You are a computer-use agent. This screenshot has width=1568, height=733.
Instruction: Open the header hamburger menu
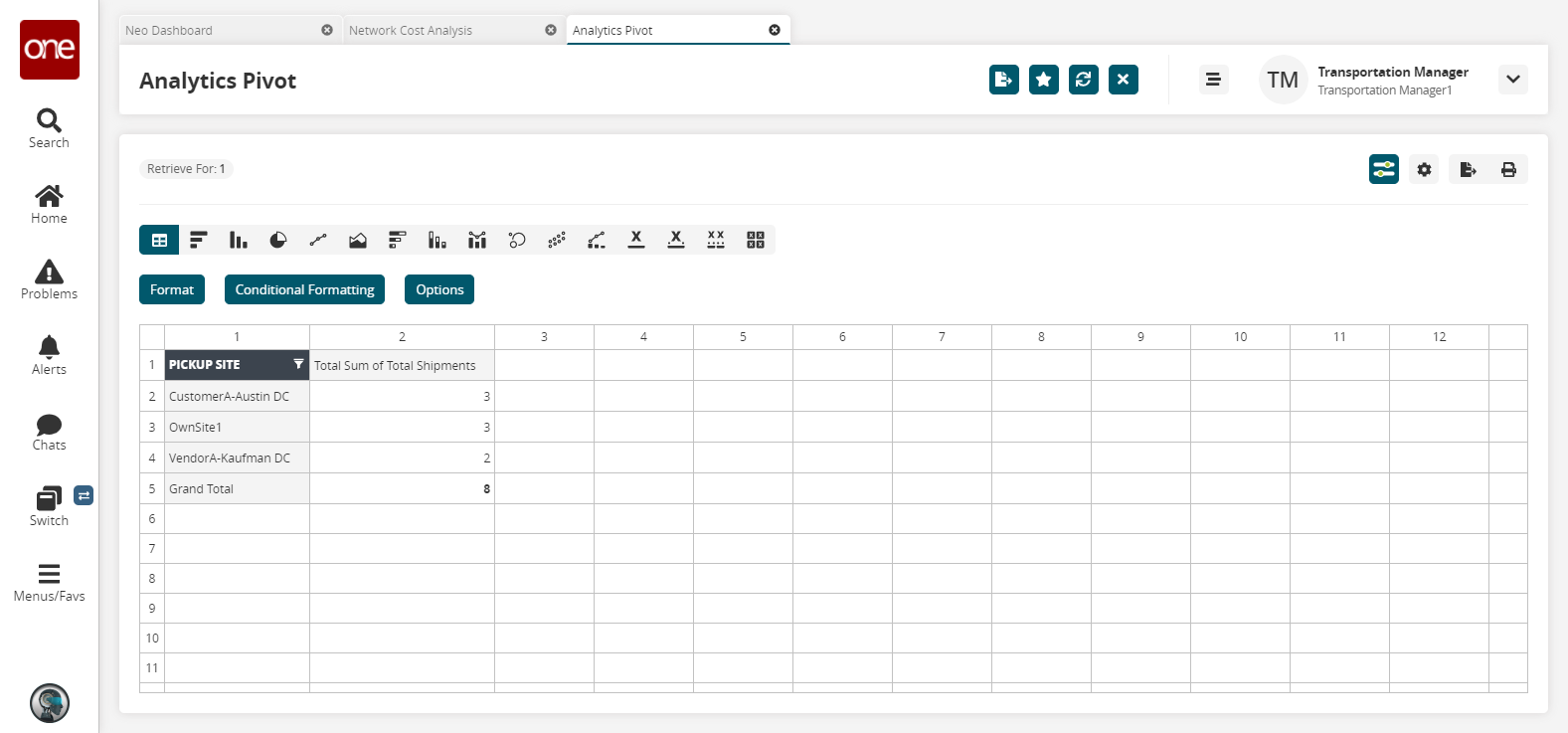point(1213,80)
